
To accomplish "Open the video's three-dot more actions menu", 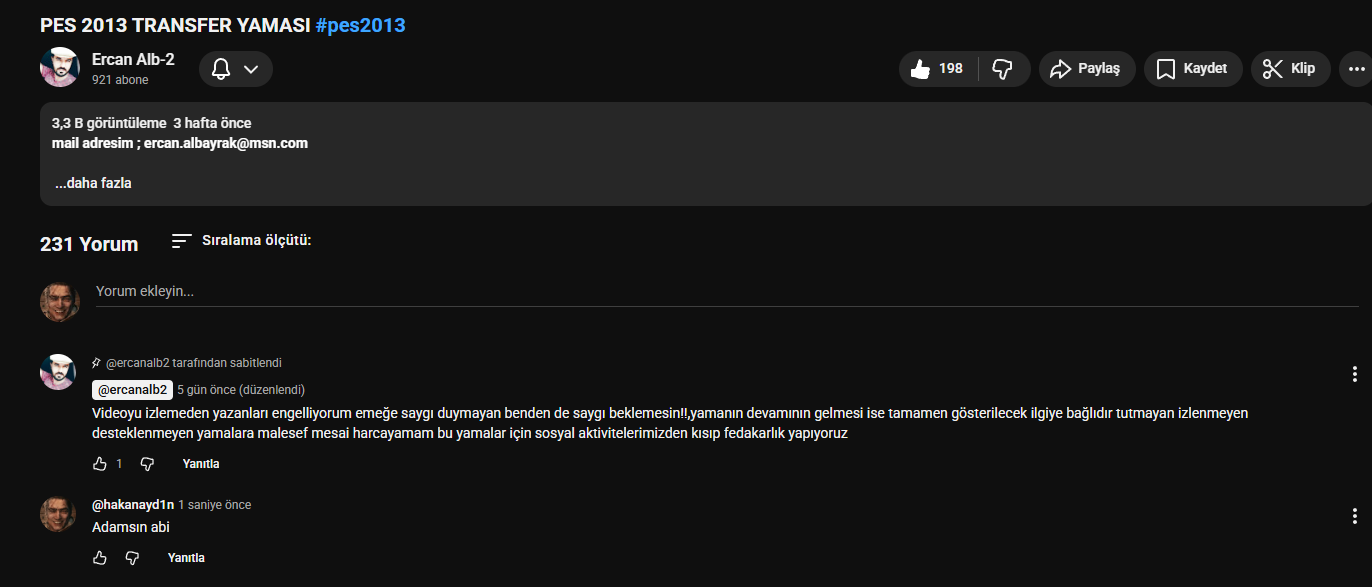I will pyautogui.click(x=1357, y=69).
